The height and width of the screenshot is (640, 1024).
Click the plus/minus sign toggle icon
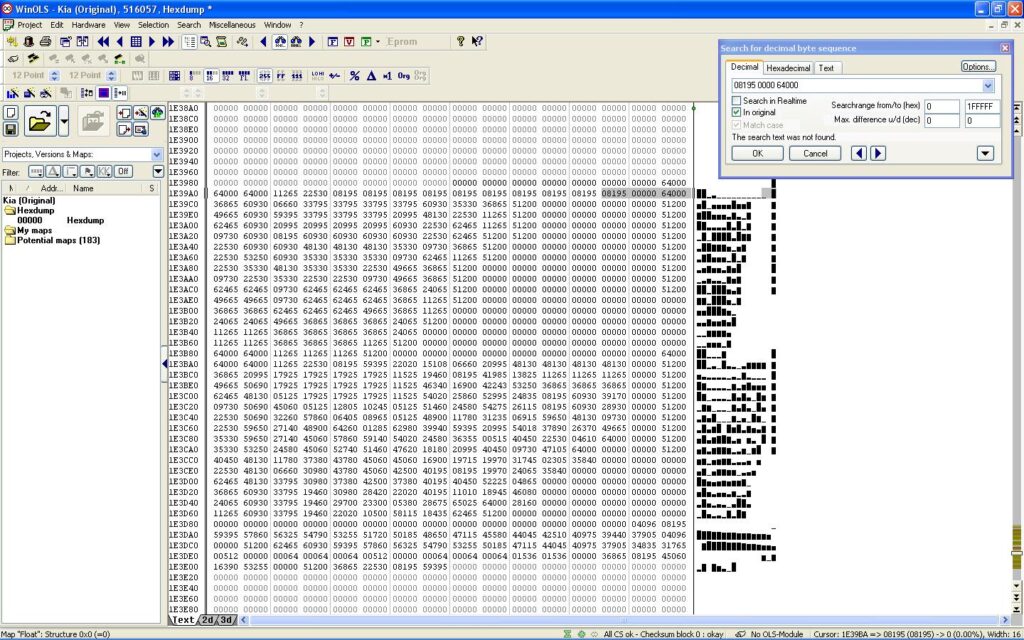click(x=334, y=76)
